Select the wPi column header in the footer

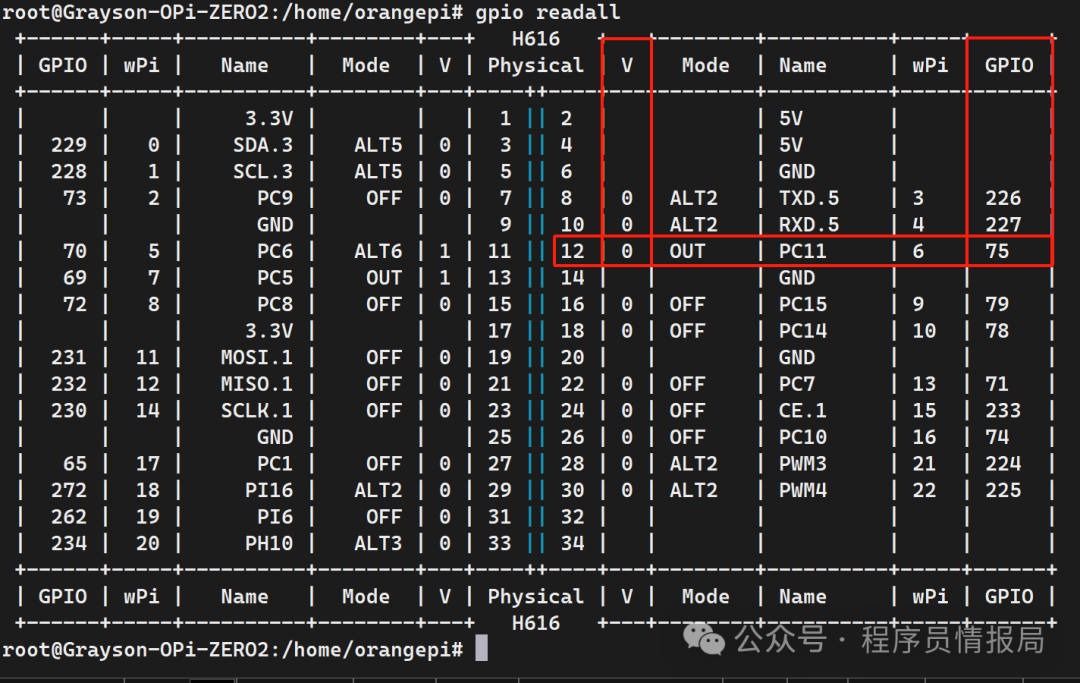(x=142, y=596)
